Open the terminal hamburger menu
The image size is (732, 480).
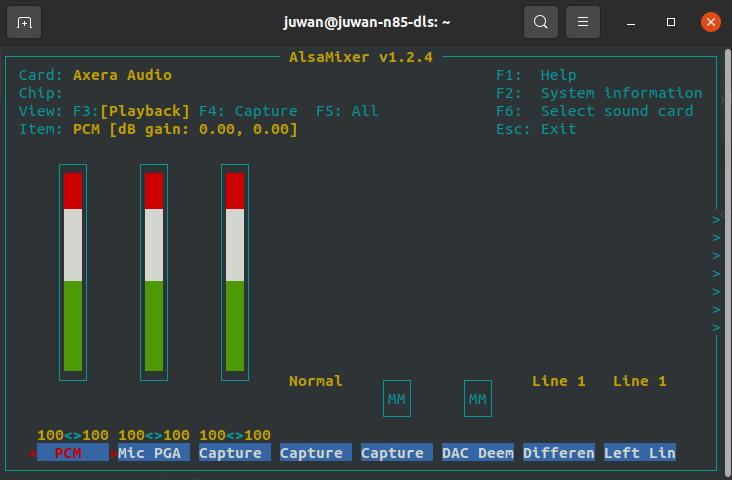[583, 22]
